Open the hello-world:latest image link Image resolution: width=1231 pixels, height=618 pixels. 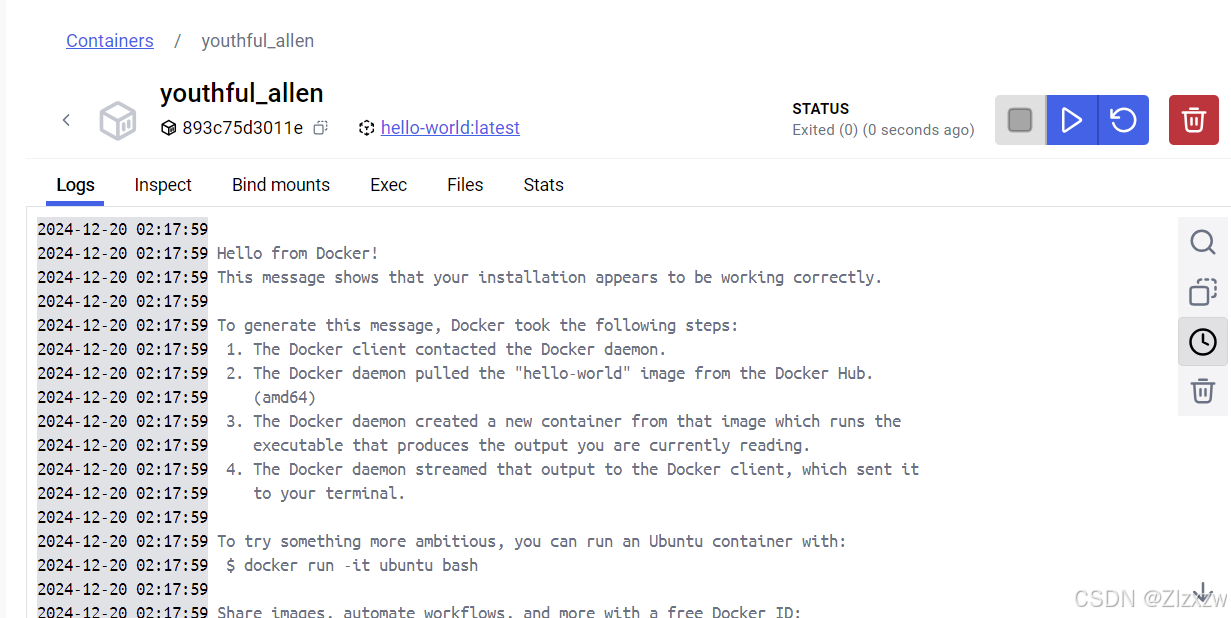450,127
